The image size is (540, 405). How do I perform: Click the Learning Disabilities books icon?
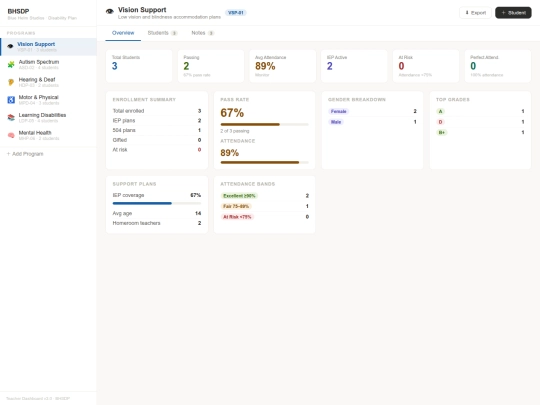coord(11,117)
